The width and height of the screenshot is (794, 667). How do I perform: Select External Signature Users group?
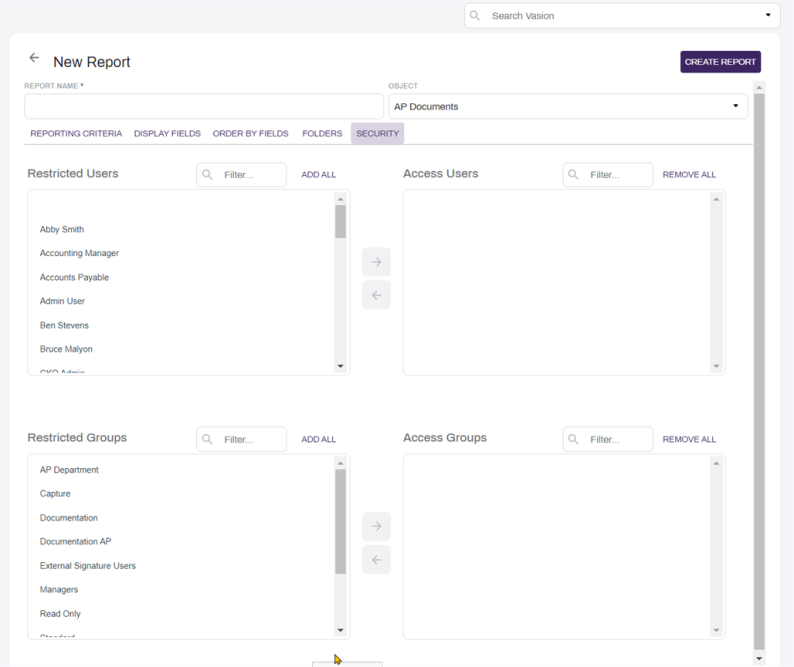click(88, 566)
